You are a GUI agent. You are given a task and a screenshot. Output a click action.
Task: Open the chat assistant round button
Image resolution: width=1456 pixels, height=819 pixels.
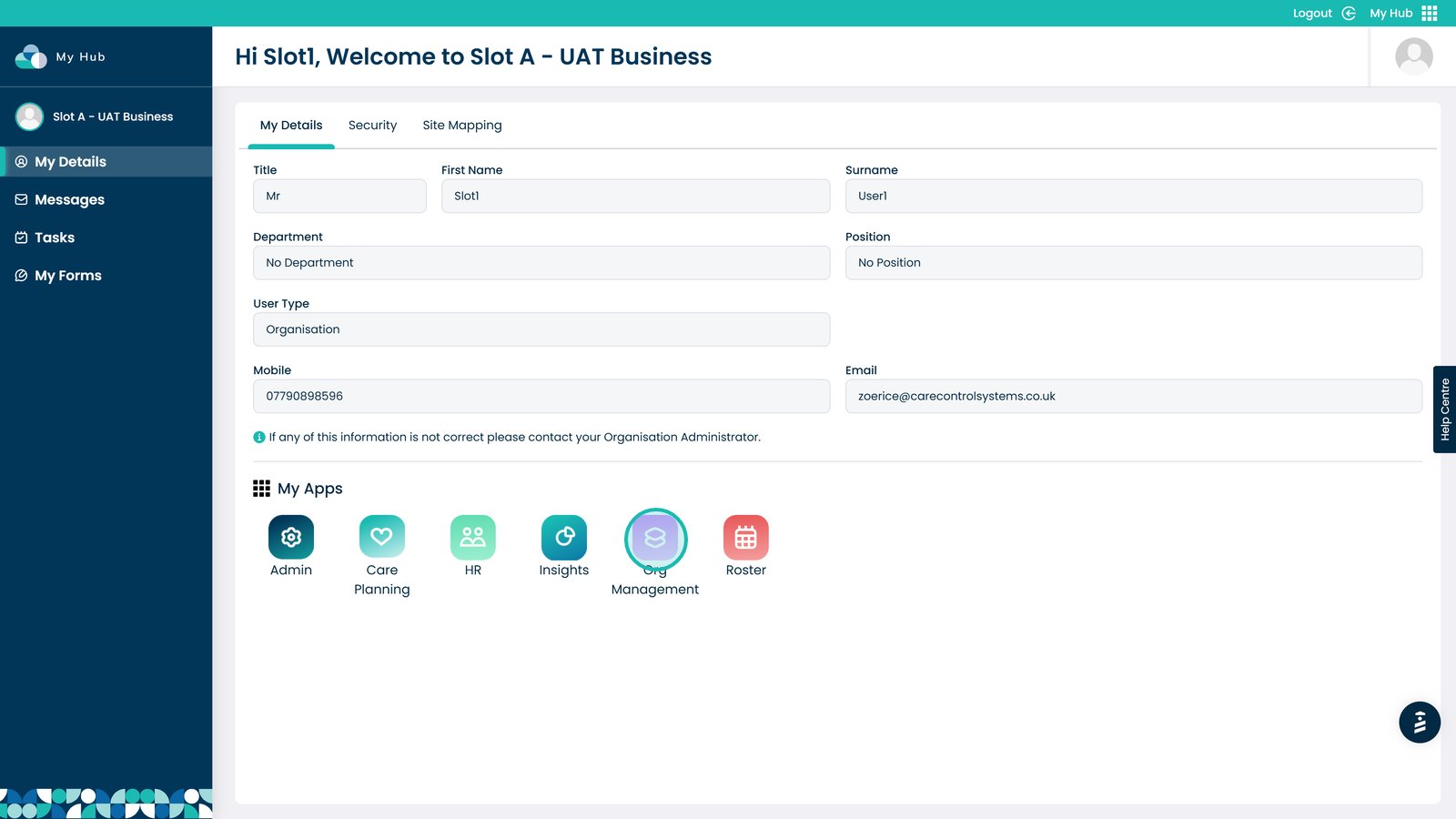point(1419,723)
